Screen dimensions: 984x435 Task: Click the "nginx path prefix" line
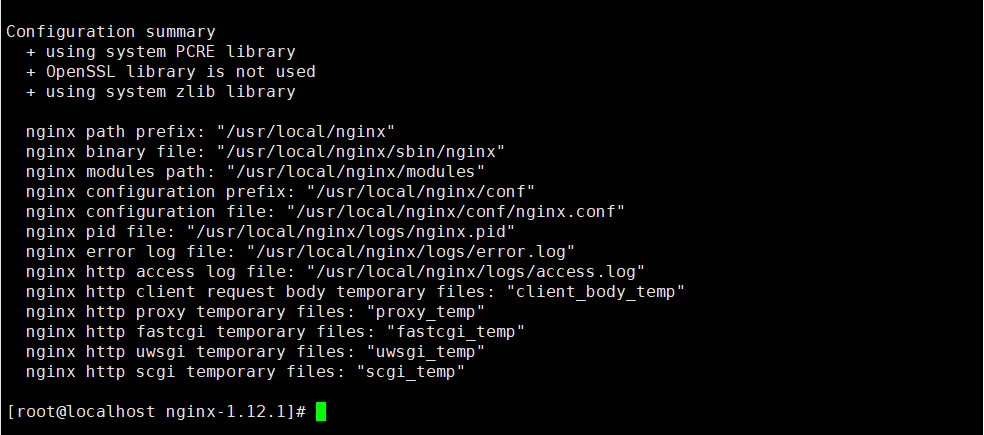pyautogui.click(x=211, y=132)
